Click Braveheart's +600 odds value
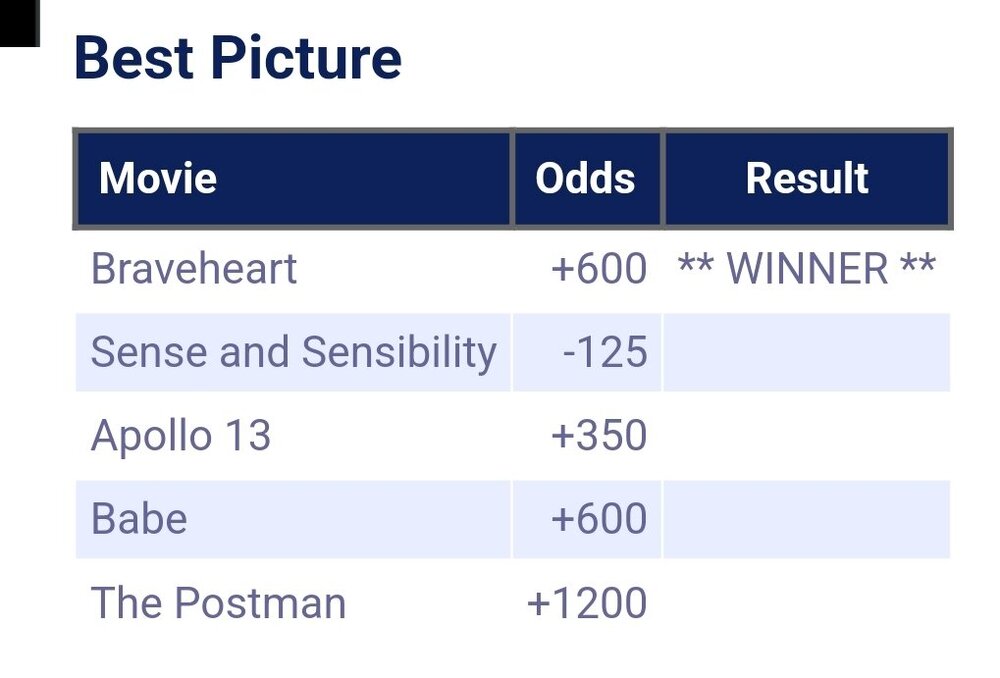 pyautogui.click(x=599, y=269)
